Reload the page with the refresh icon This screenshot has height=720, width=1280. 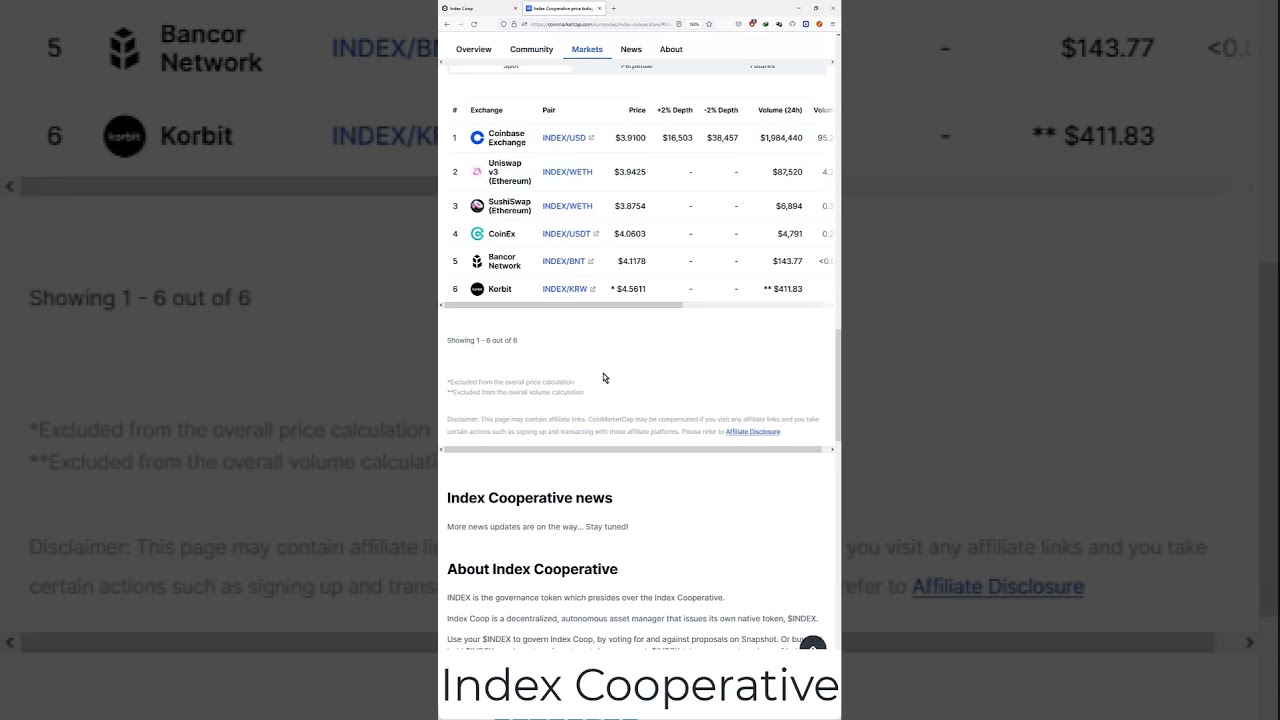pos(474,24)
